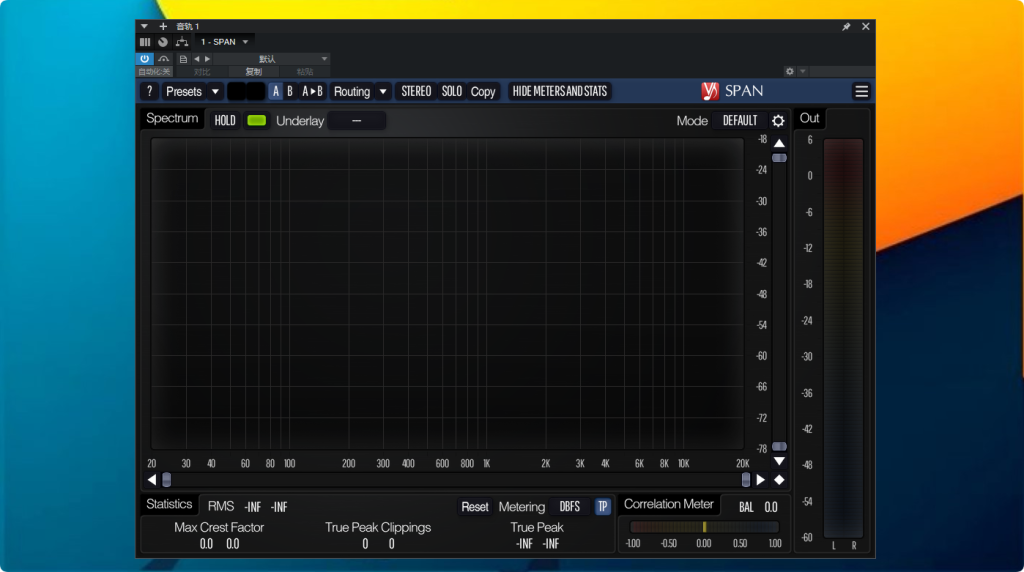Open the Presets menu
The image size is (1024, 572).
tap(184, 91)
